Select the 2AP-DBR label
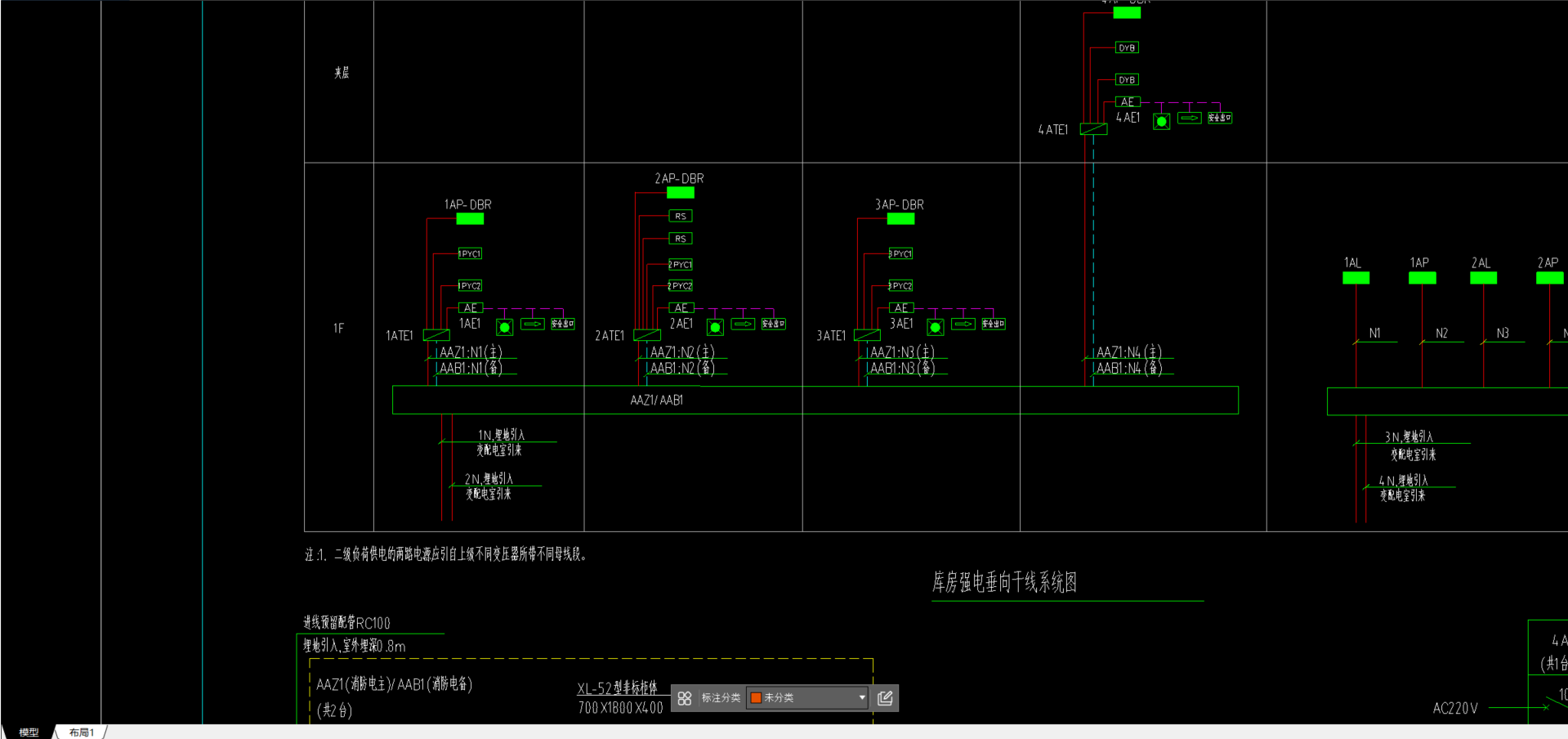The image size is (1568, 739). coord(679,178)
